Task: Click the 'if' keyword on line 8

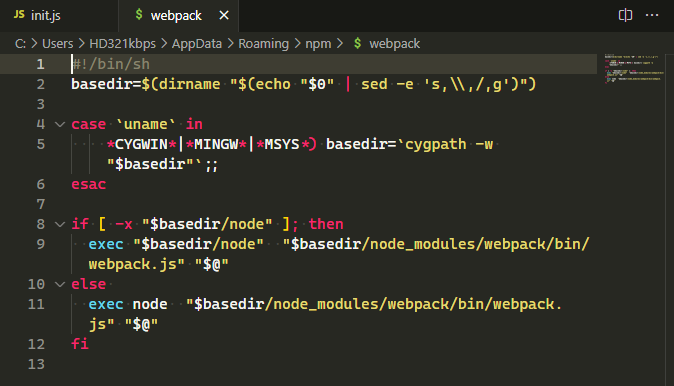Action: 80,224
